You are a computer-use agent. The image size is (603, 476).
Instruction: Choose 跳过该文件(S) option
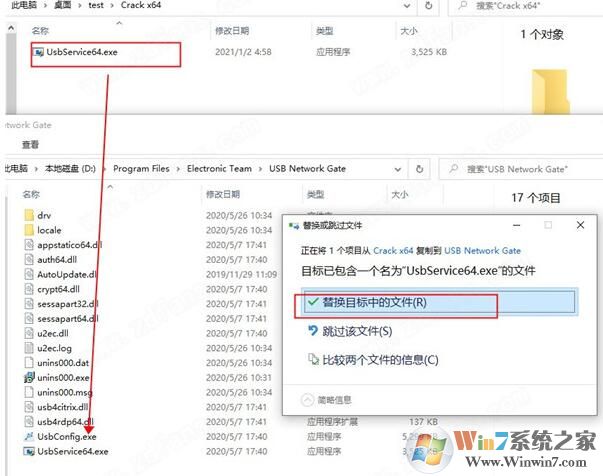coord(350,331)
